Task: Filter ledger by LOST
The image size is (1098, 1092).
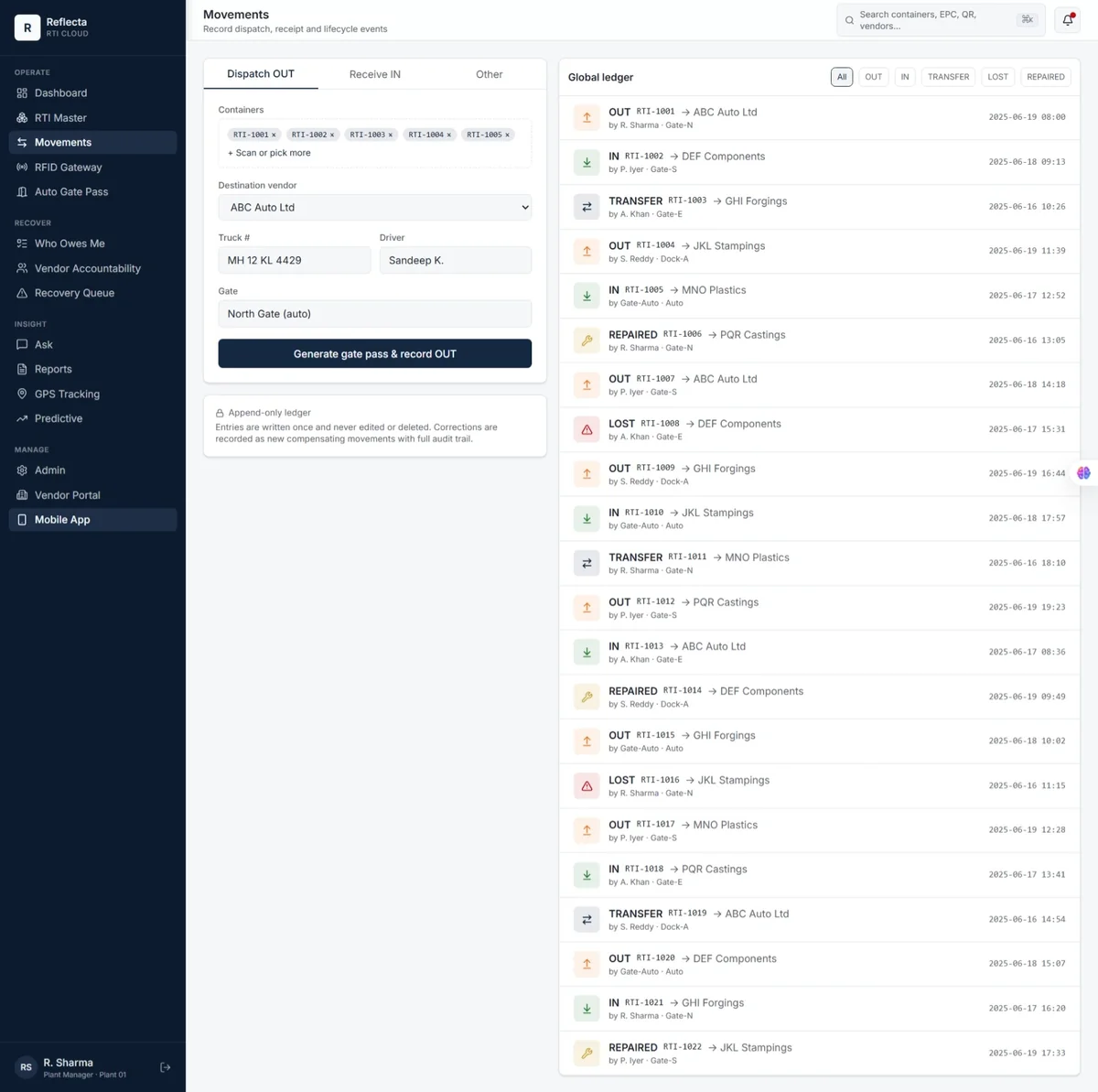Action: 997,77
